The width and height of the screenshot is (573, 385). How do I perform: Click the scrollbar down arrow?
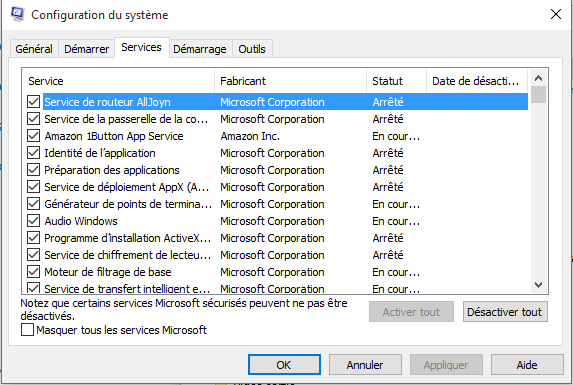tap(538, 285)
